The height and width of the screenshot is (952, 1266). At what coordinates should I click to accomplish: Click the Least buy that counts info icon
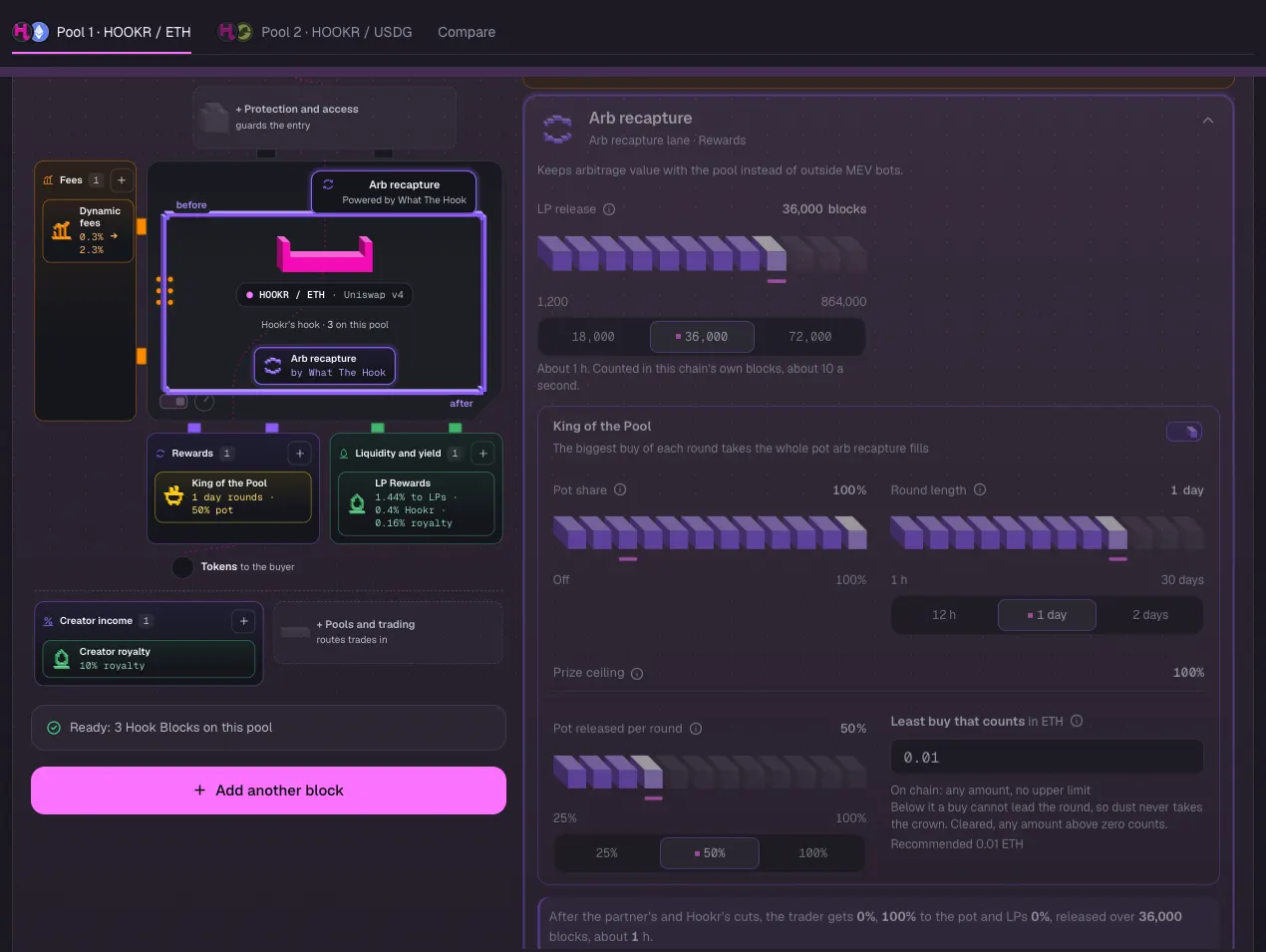point(1077,721)
